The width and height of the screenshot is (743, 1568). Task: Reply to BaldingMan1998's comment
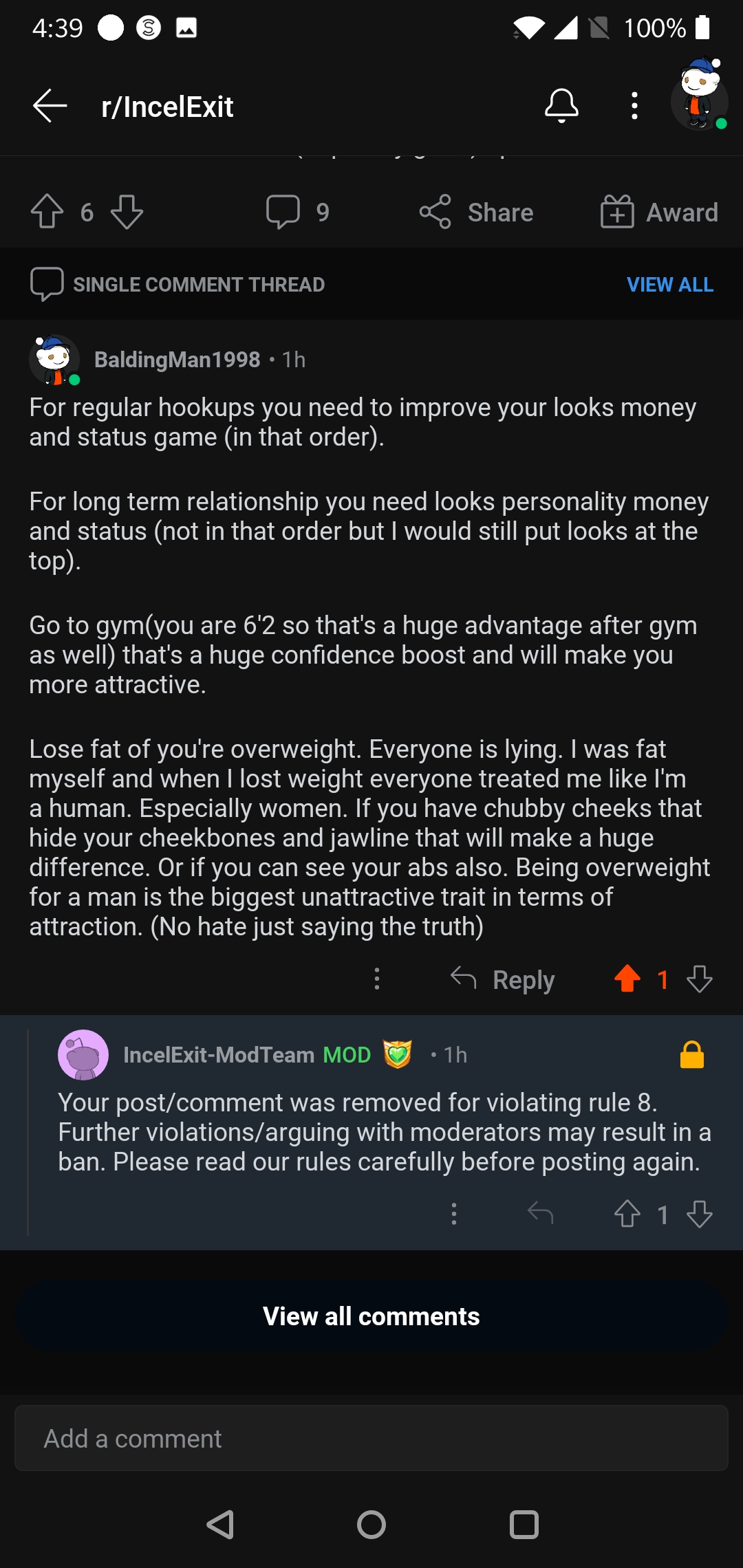pos(503,979)
